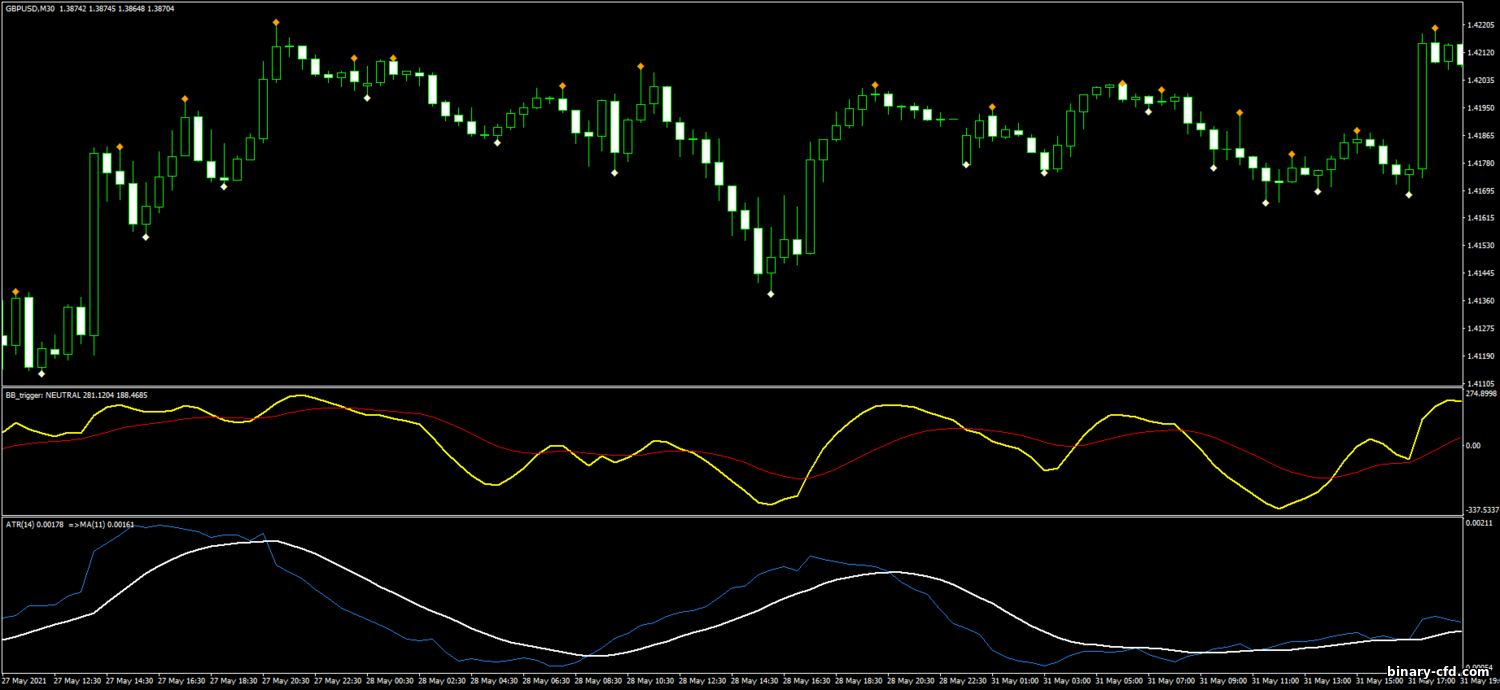Viewport: 1500px width, 690px height.
Task: Click the 28 May 12:30 time label
Action: pyautogui.click(x=702, y=681)
